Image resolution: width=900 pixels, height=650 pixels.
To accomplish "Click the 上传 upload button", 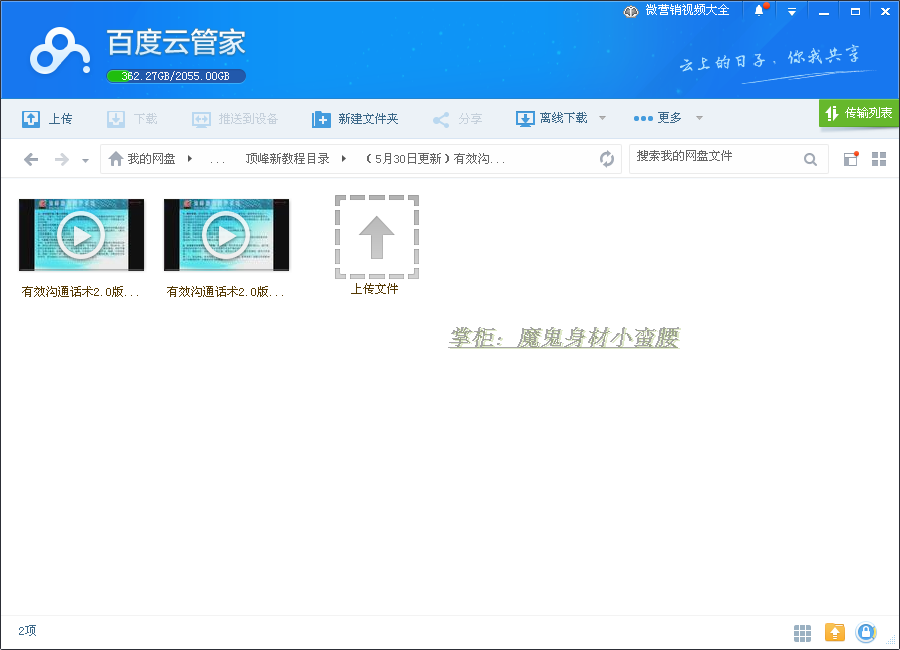I will 47,119.
